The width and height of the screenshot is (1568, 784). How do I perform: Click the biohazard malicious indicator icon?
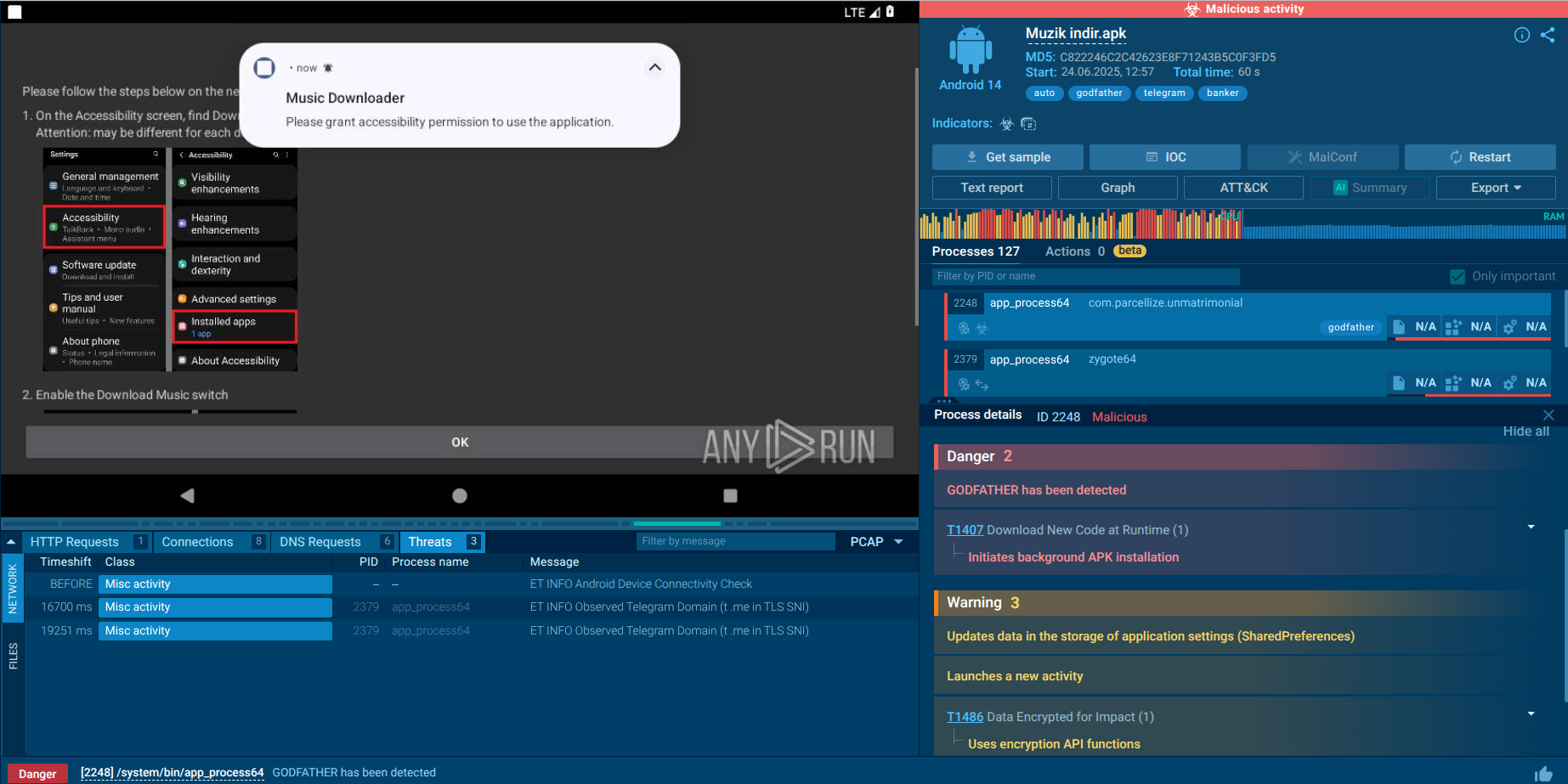pos(1007,124)
